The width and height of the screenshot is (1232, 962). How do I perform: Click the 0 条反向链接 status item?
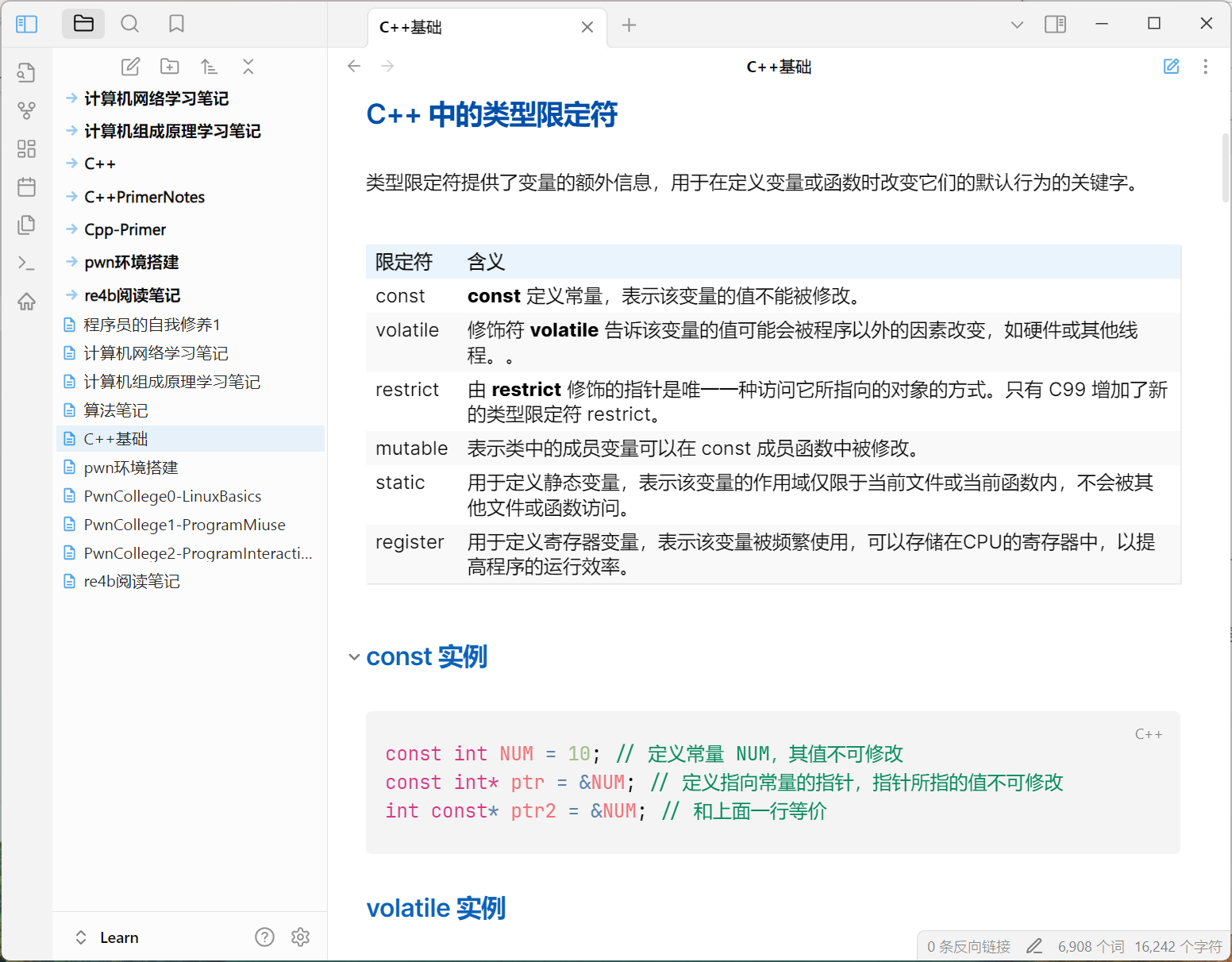(968, 946)
